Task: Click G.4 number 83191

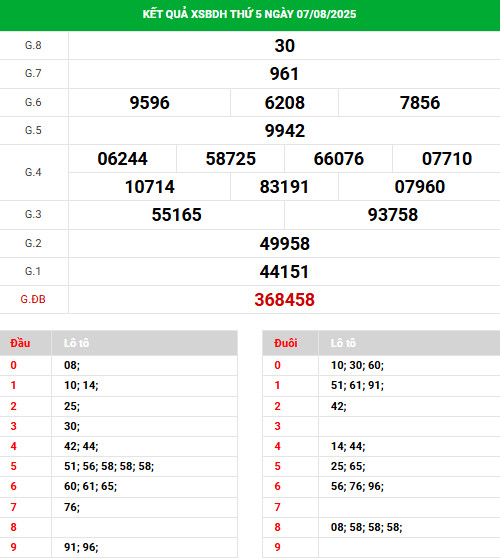Action: (x=284, y=187)
